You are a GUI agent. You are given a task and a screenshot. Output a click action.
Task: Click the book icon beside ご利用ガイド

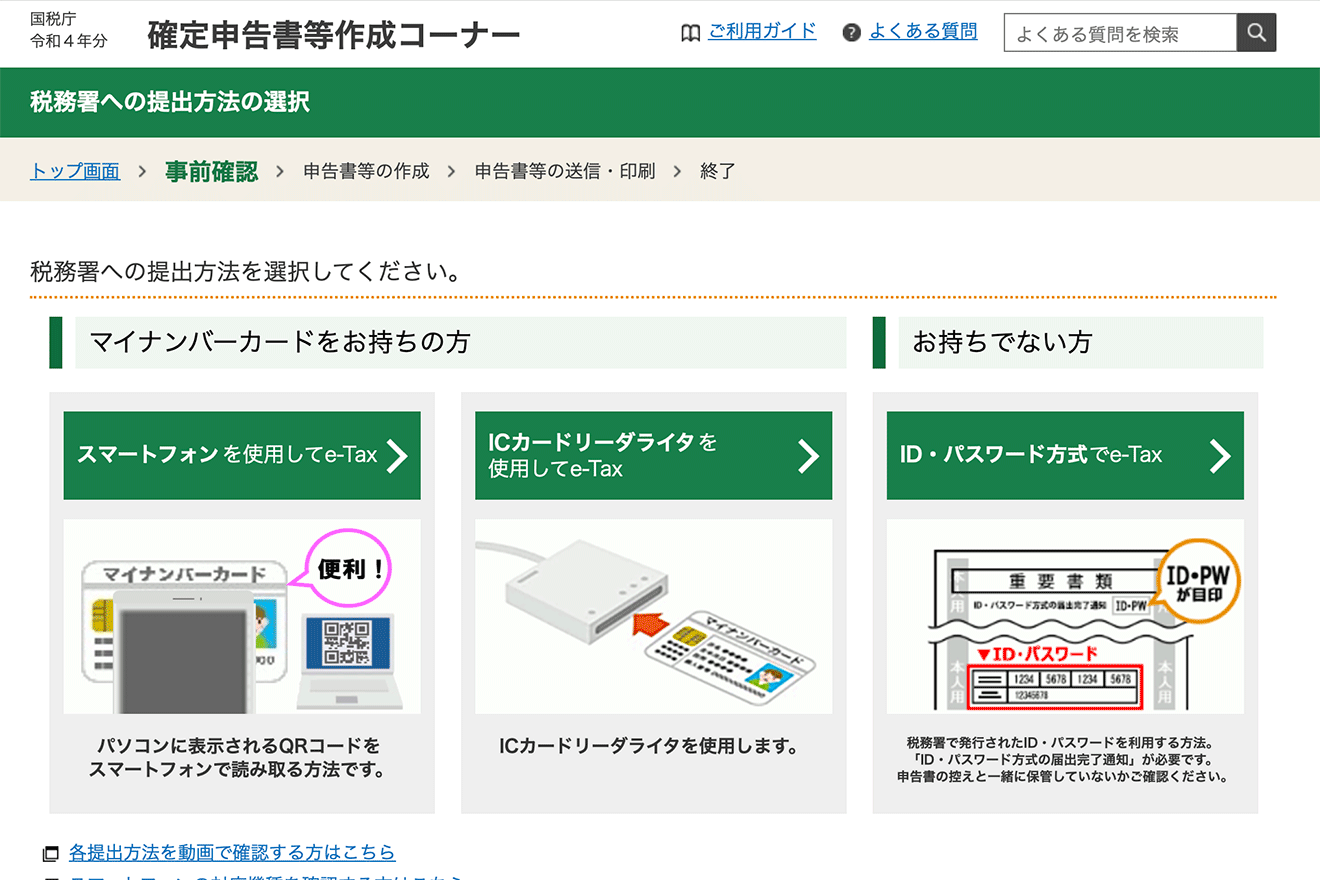[690, 32]
